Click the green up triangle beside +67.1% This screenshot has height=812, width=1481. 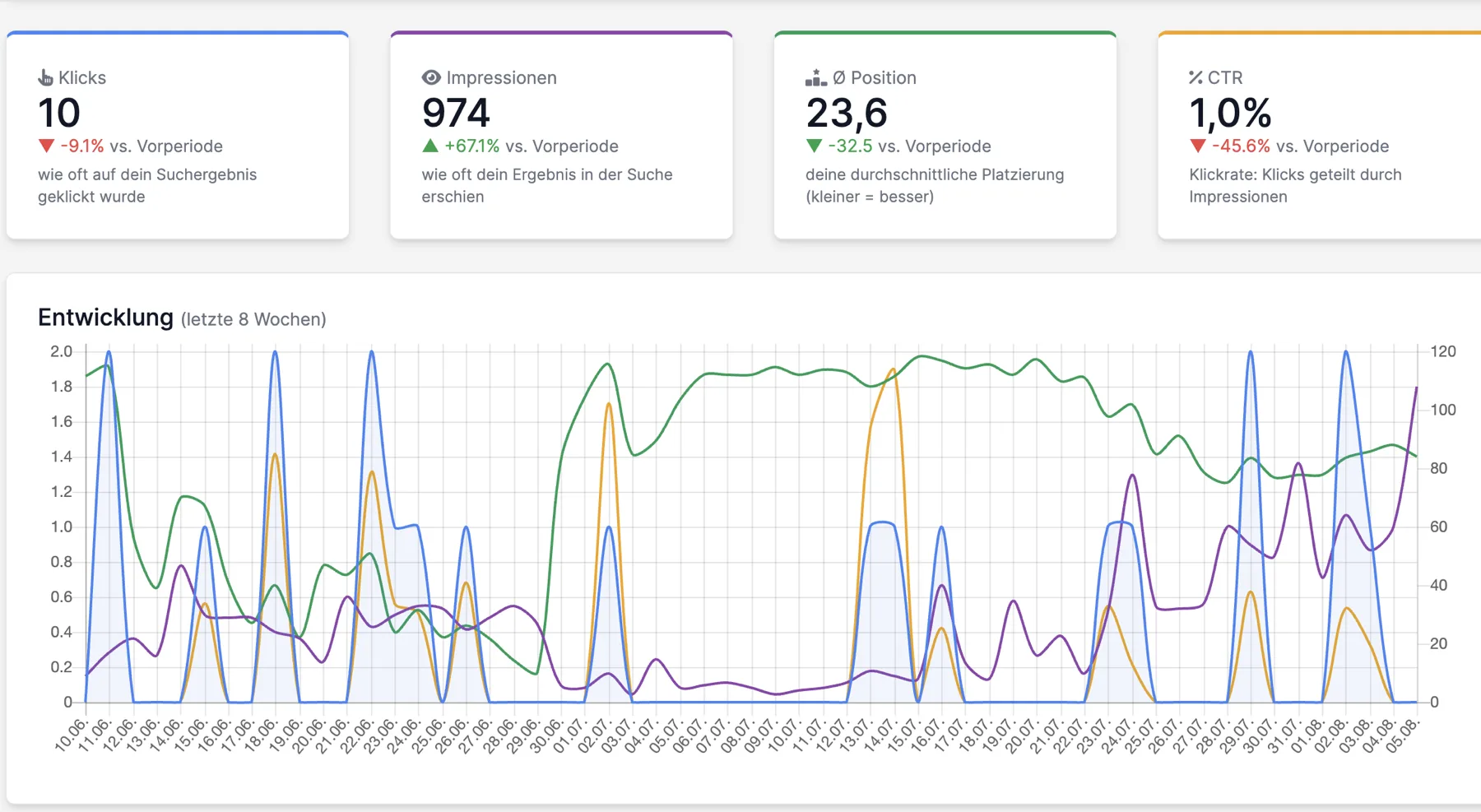[x=430, y=146]
